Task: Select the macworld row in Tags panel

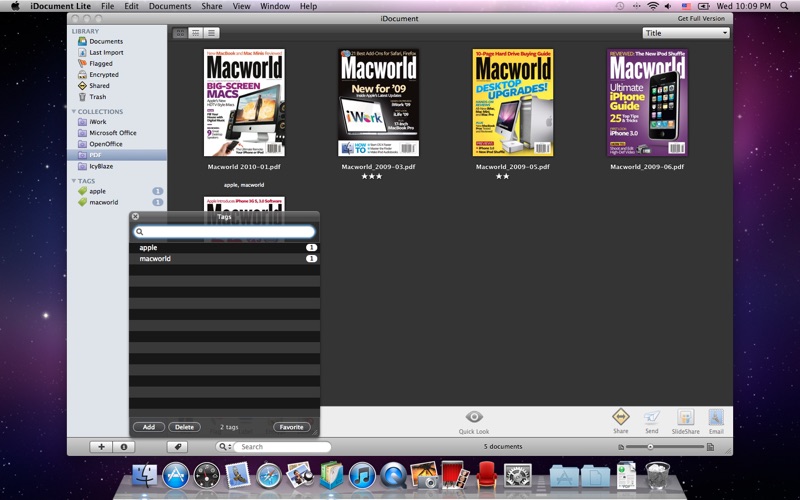Action: (x=224, y=259)
